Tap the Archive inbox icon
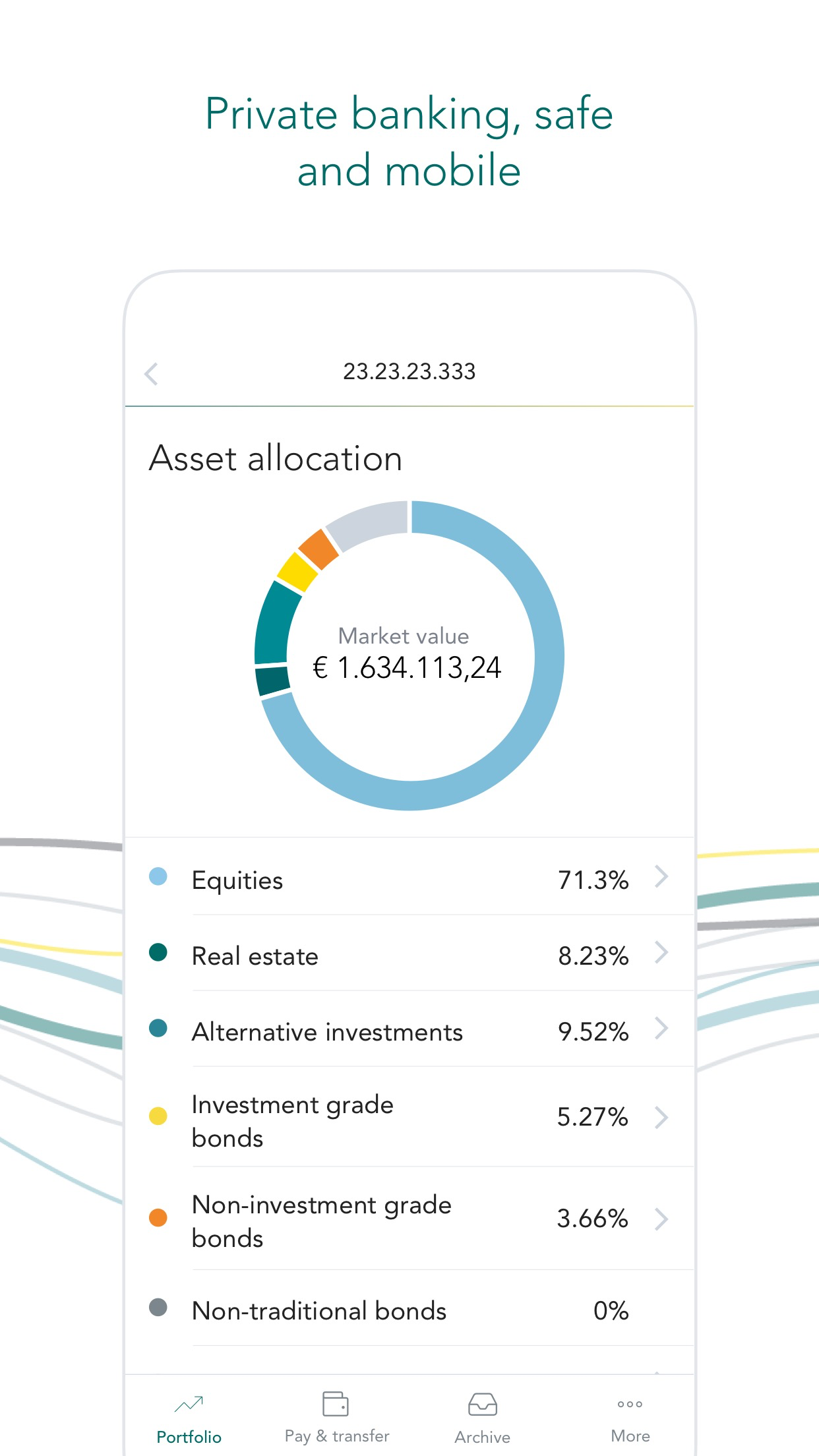 point(482,1405)
